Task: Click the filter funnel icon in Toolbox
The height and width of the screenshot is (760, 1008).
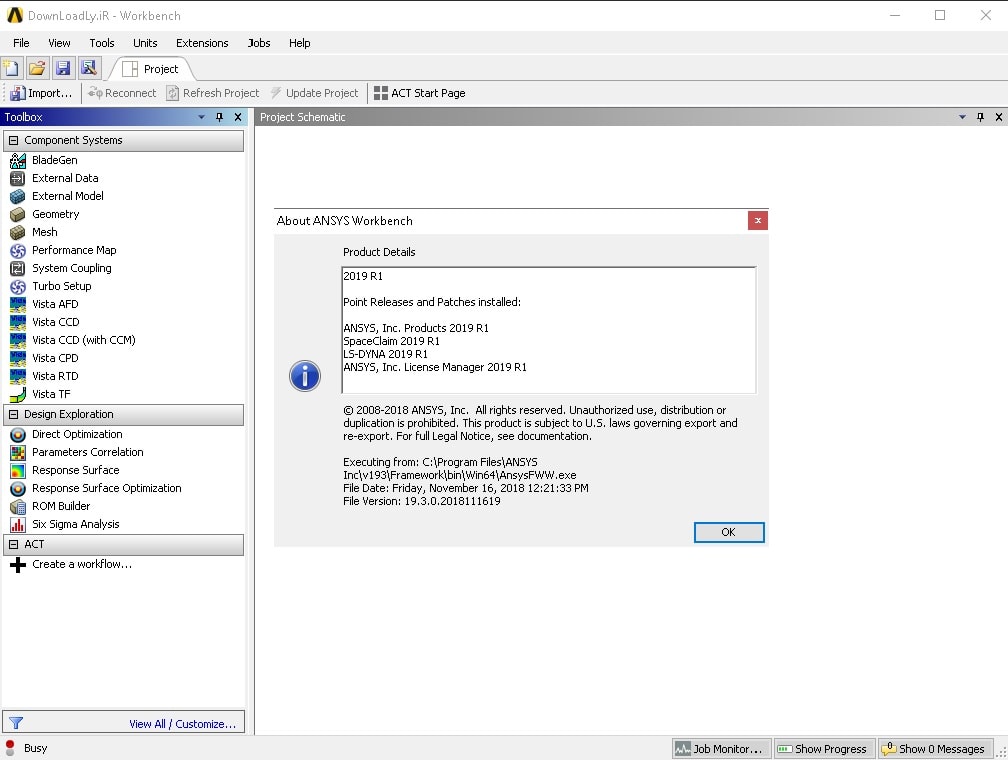Action: [x=15, y=723]
